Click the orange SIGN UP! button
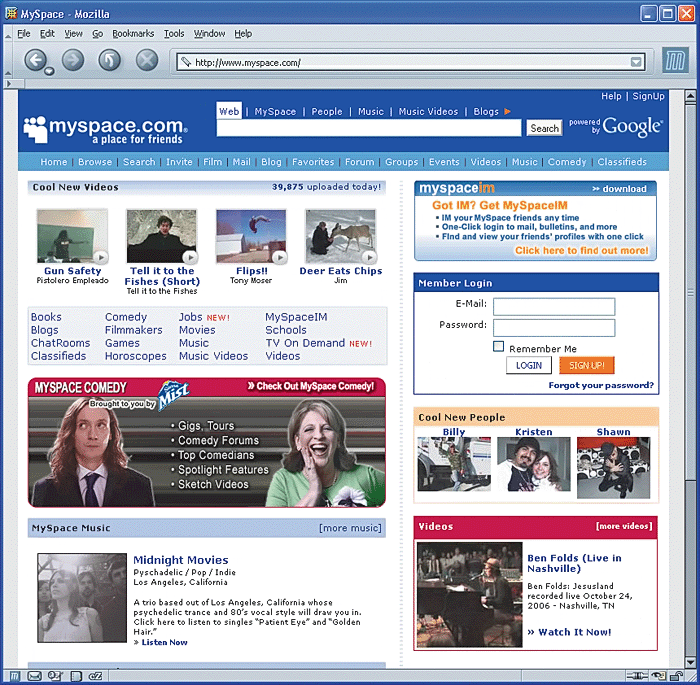Viewport: 700px width, 685px height. tap(587, 365)
